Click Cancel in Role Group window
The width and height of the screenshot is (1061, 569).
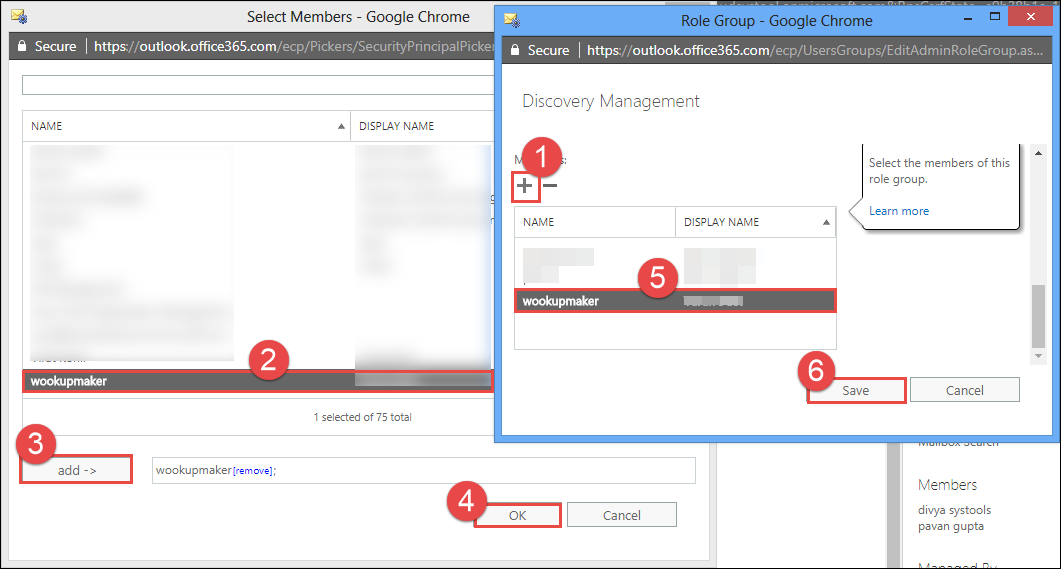tap(964, 390)
